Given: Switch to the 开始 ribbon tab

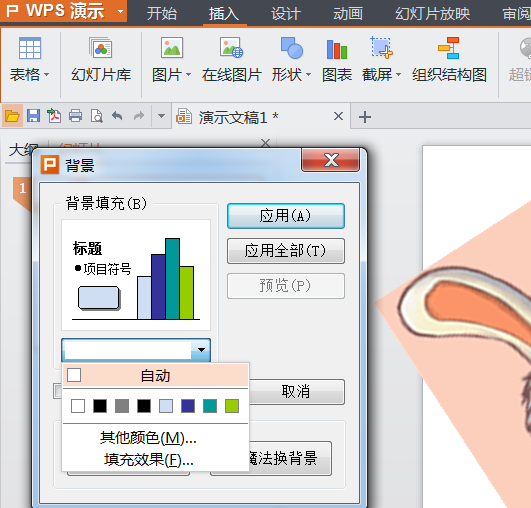Looking at the screenshot, I should pos(162,14).
